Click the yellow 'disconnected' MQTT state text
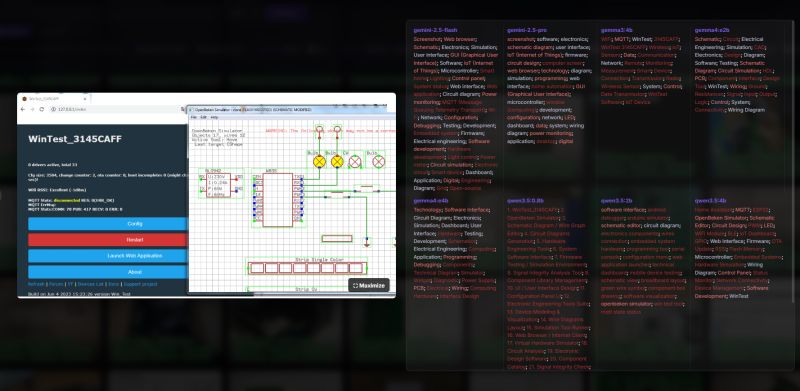Image resolution: width=800 pixels, height=391 pixels. pyautogui.click(x=66, y=200)
